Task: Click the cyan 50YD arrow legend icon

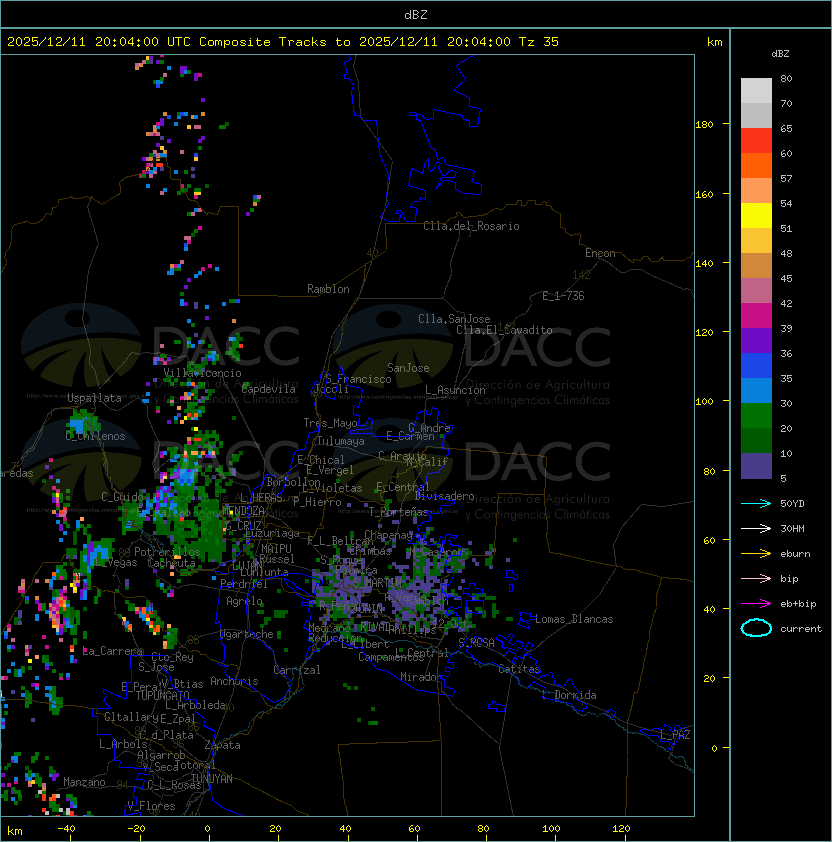Action: (756, 503)
